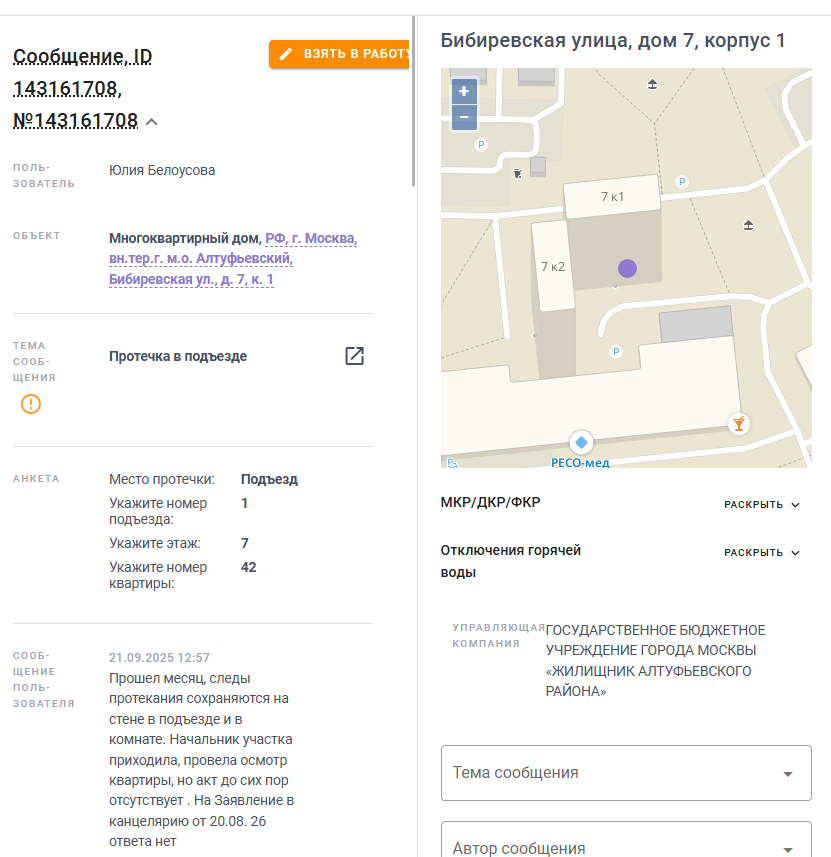Click the parking icon near building 7 к1

point(682,181)
